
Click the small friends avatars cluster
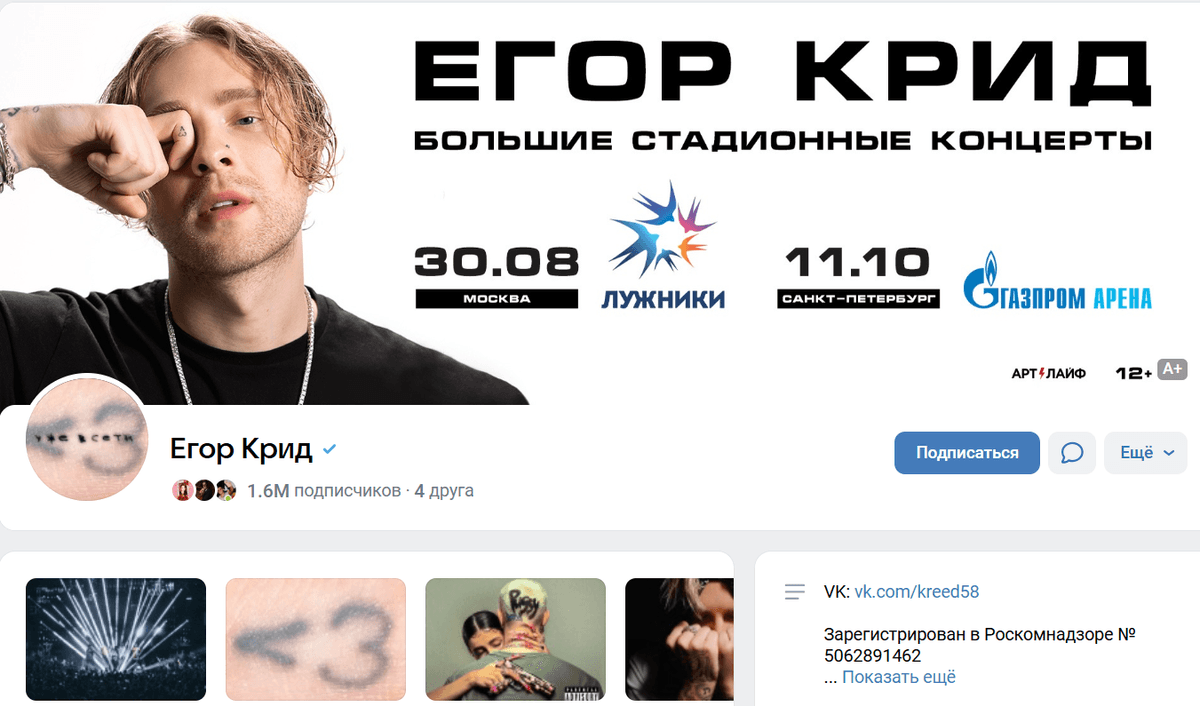[x=205, y=490]
